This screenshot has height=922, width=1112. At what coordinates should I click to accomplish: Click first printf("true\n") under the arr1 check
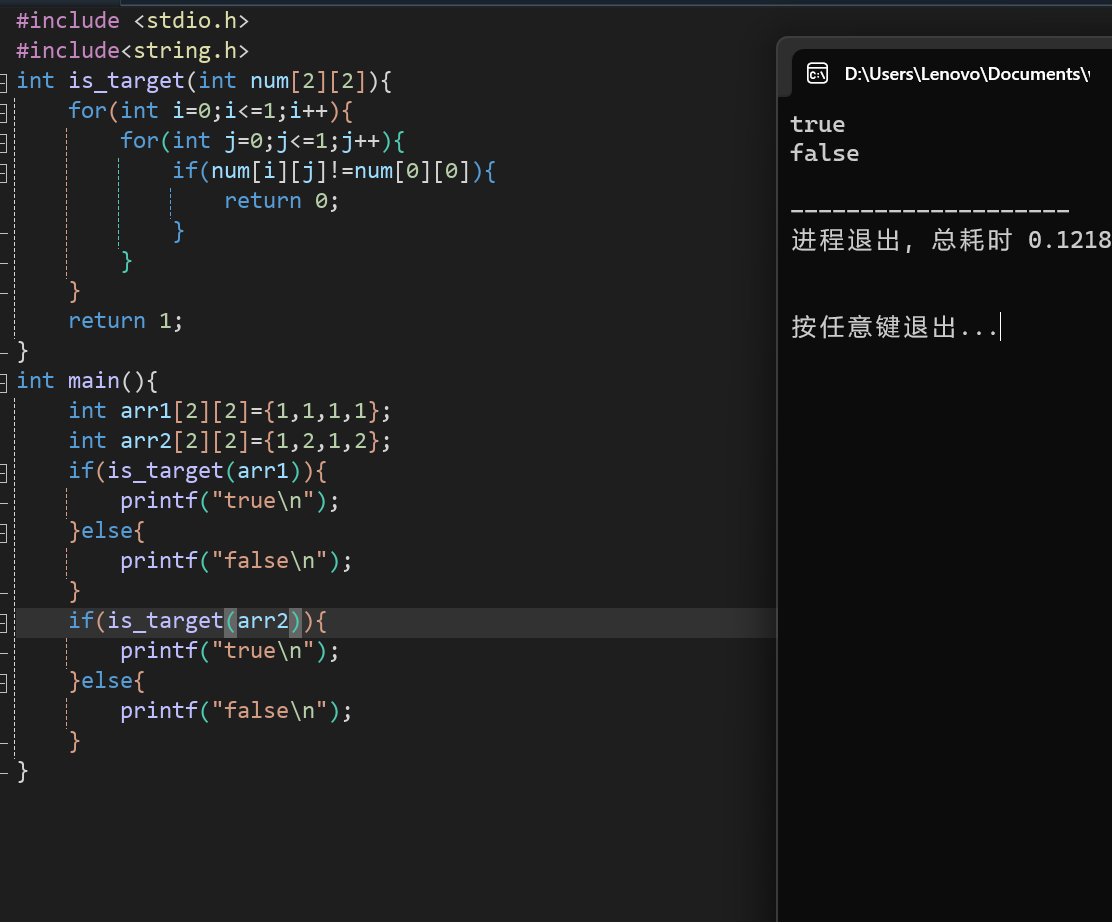229,501
